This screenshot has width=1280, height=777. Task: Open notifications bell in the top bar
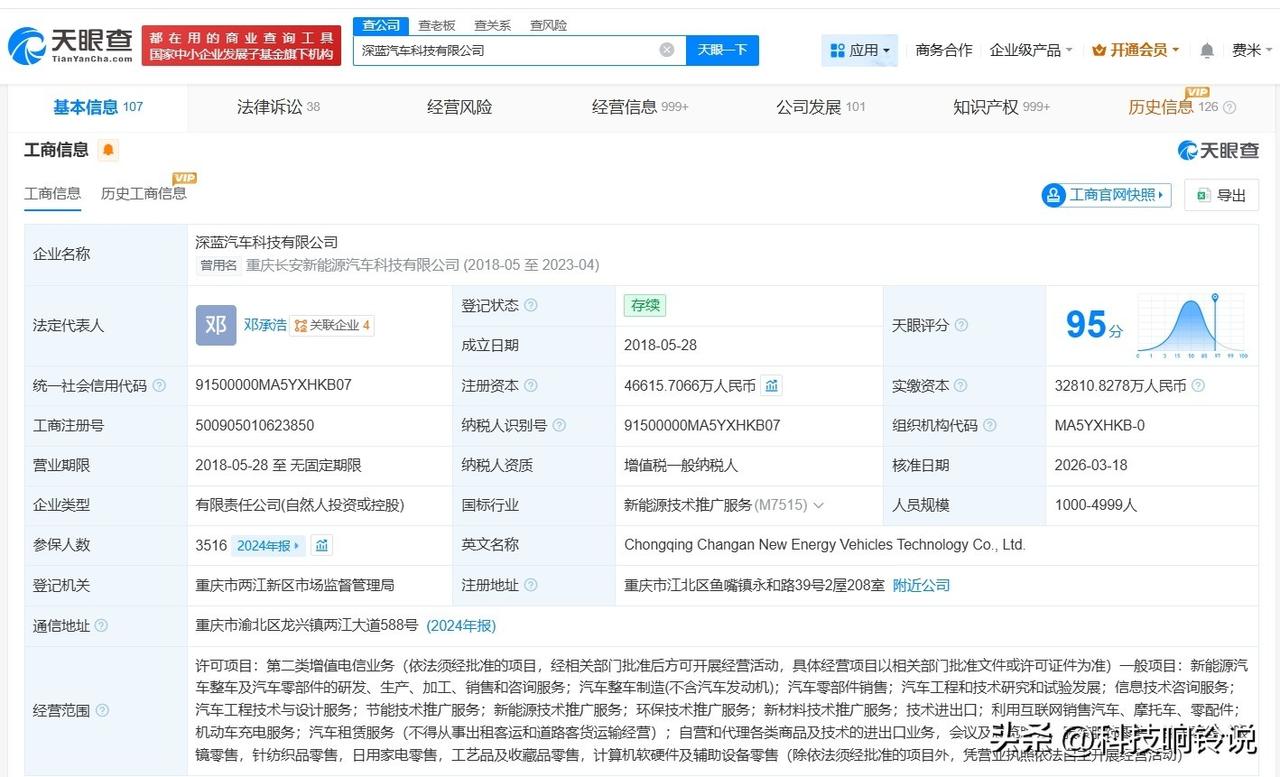(1207, 50)
